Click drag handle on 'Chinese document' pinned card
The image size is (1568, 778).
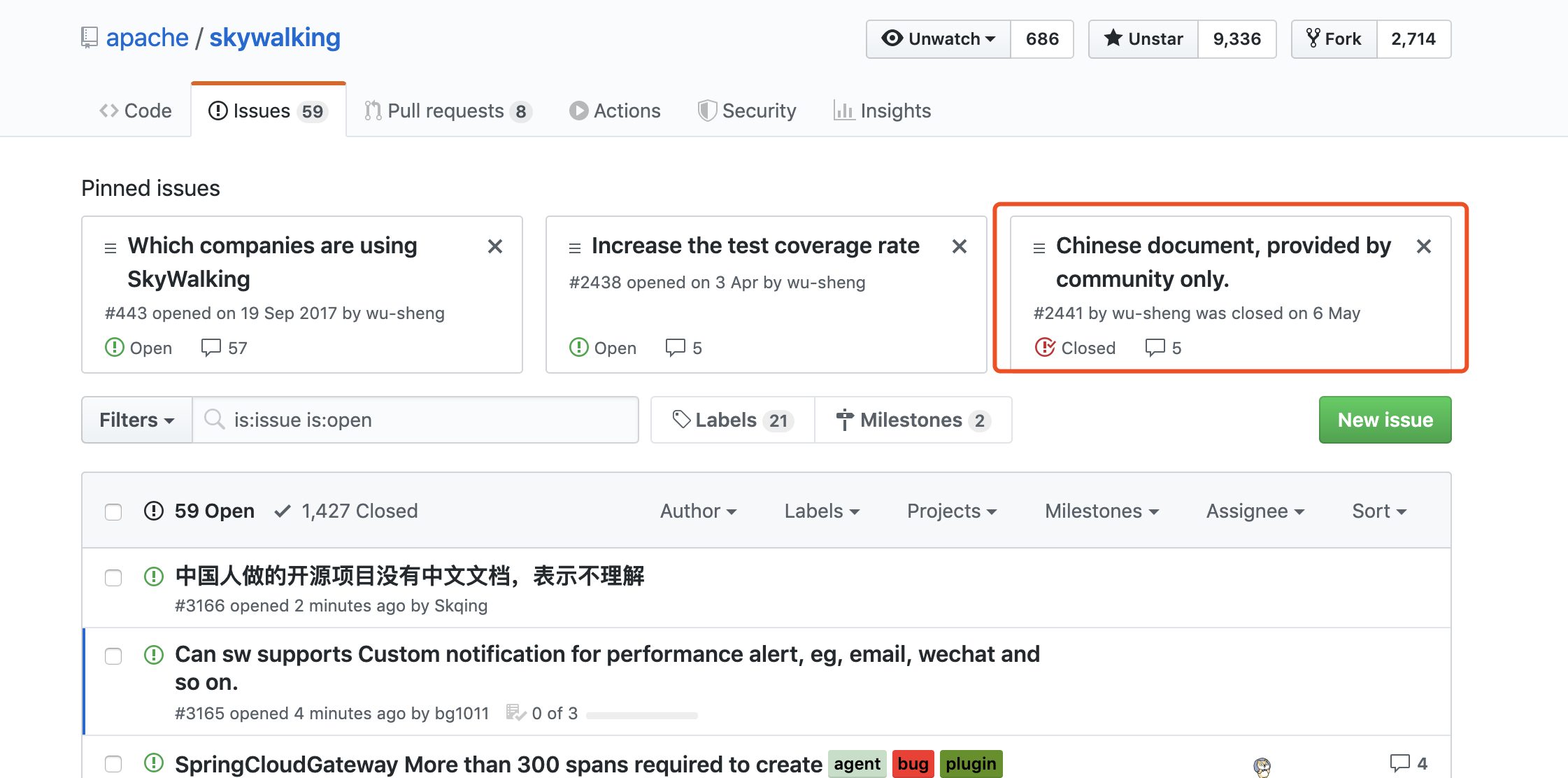1039,248
